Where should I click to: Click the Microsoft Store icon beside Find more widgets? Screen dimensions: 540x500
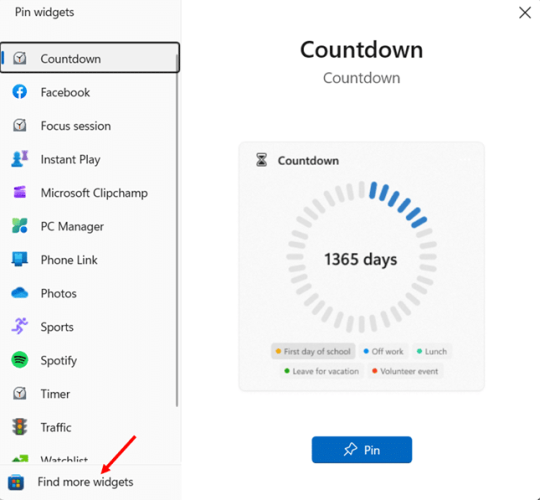pyautogui.click(x=16, y=482)
